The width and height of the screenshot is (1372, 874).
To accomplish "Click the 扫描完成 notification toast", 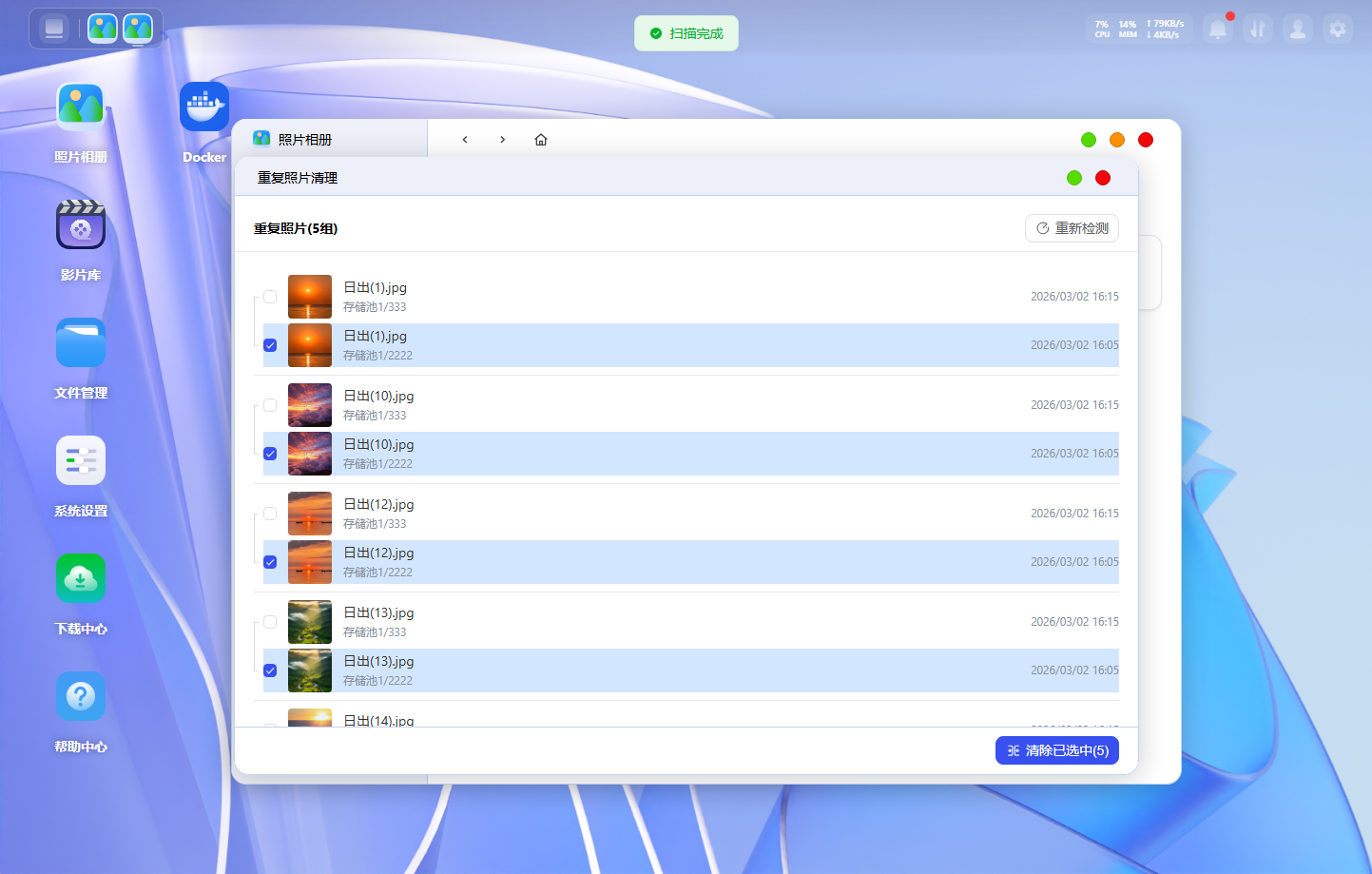I will (x=686, y=33).
